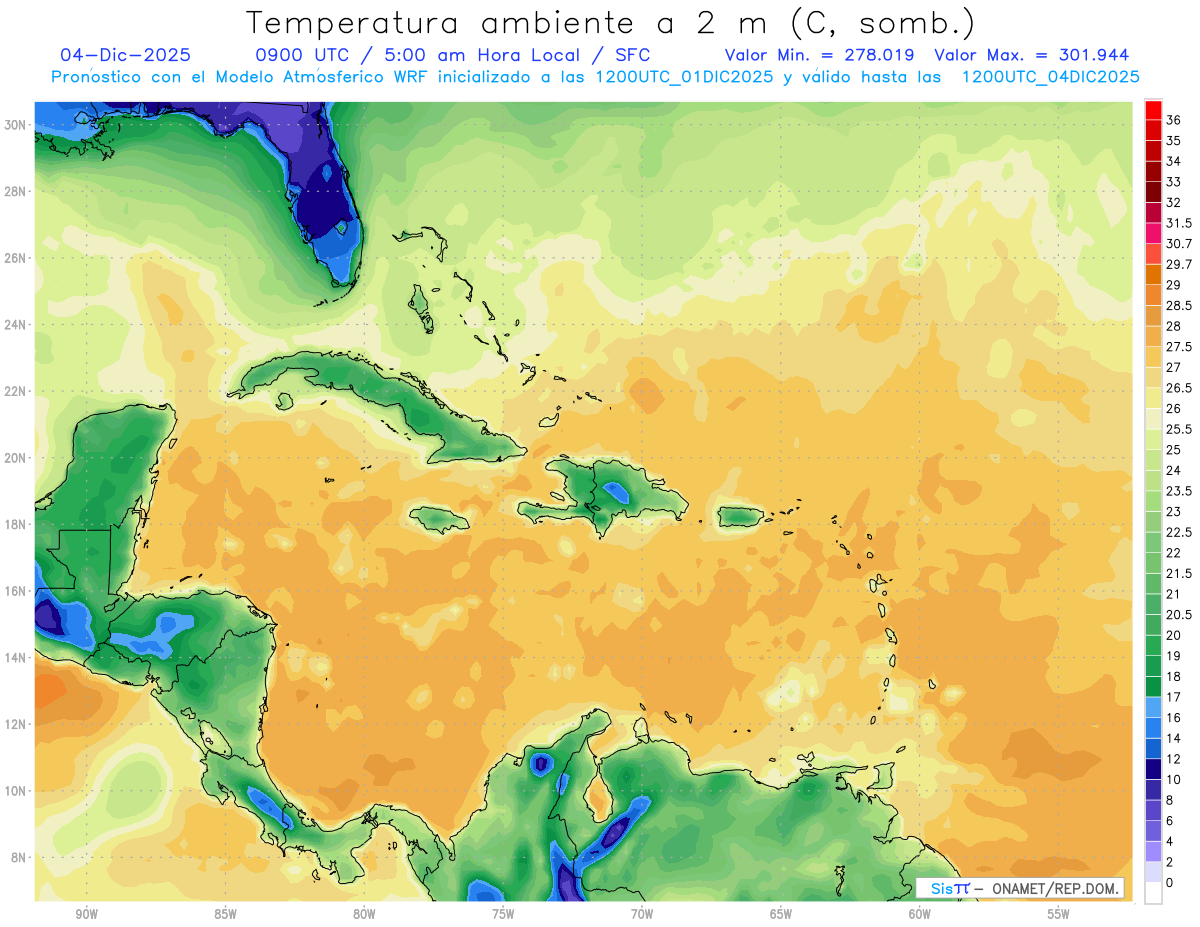Click the '36' colorbar value
Screen dimensions: 1200x927
[x=1174, y=120]
